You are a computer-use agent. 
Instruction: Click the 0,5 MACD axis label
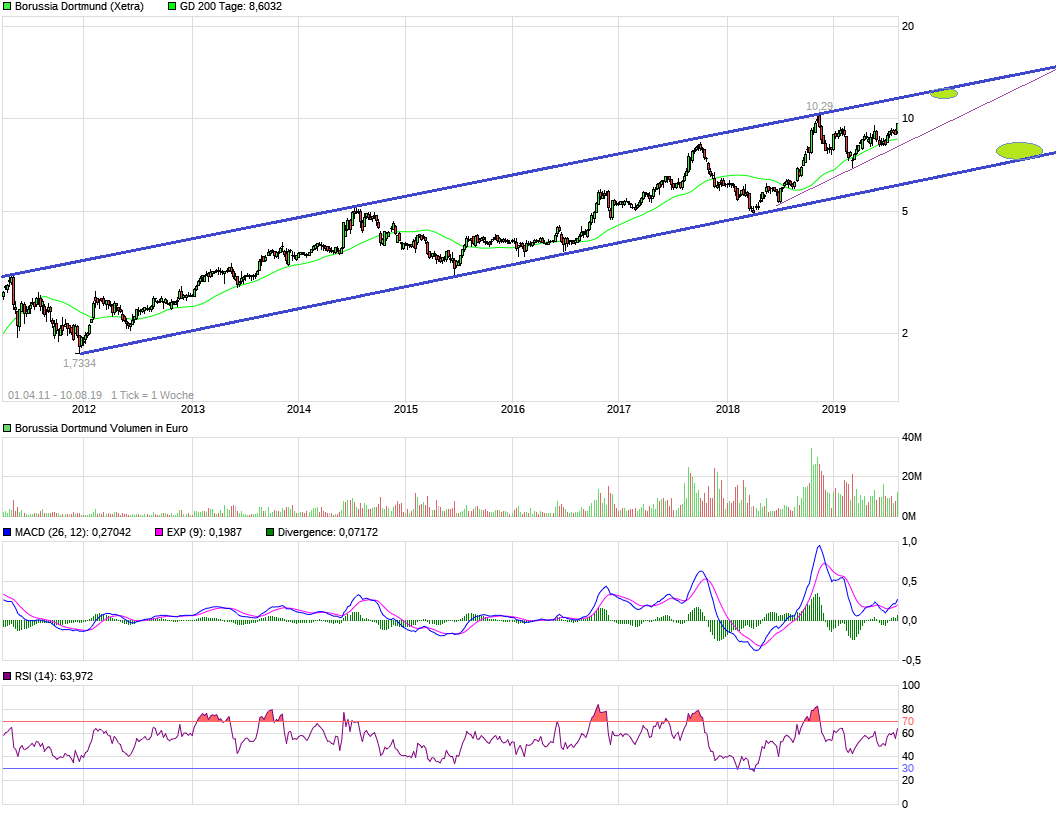909,582
